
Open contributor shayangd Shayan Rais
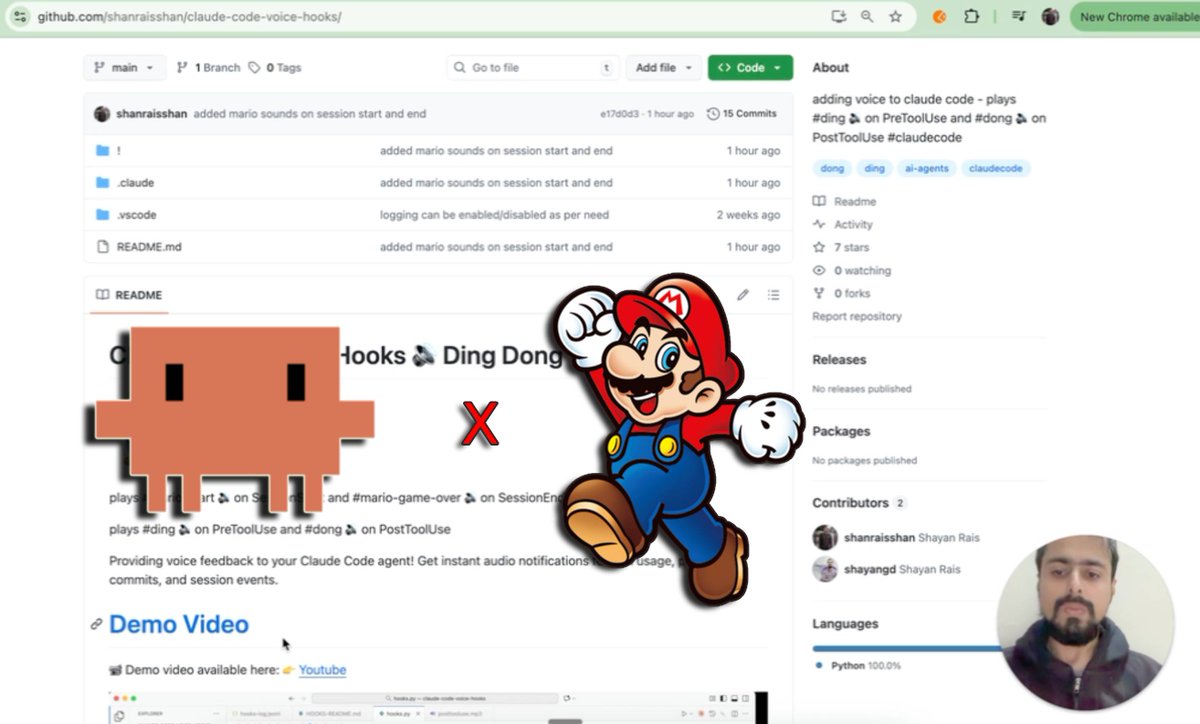(902, 570)
